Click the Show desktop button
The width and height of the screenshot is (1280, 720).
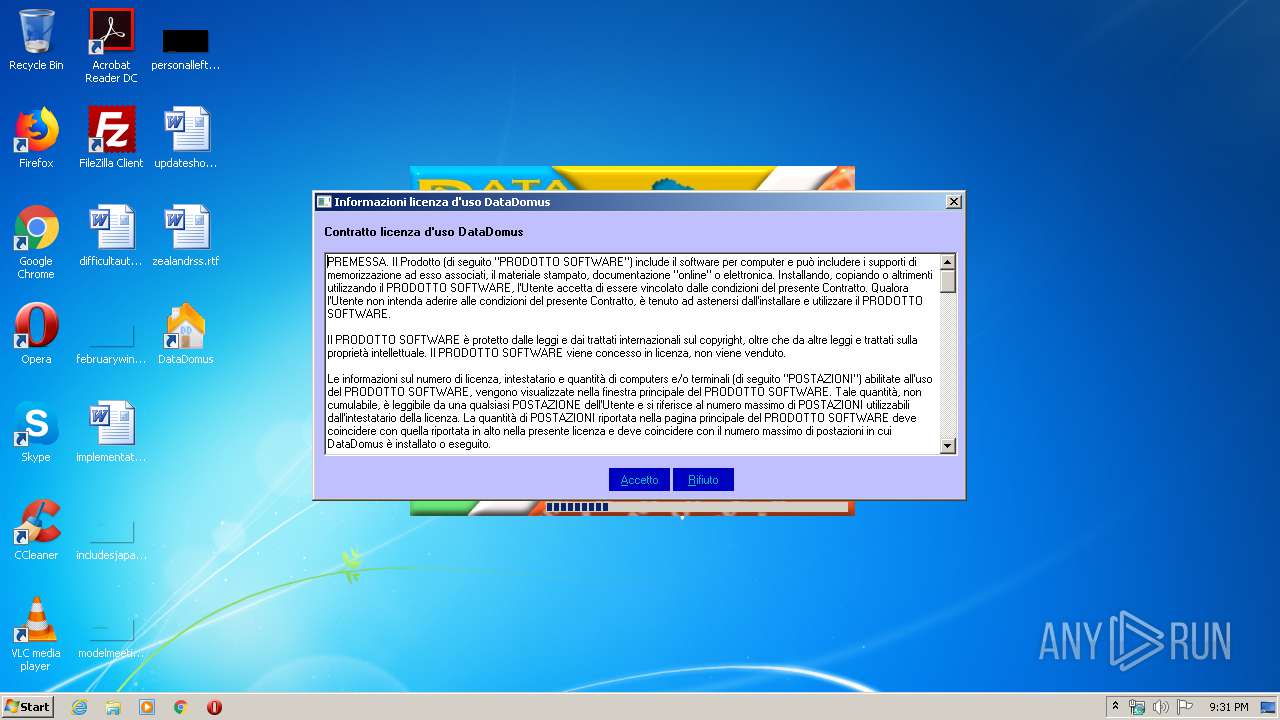[1270, 707]
